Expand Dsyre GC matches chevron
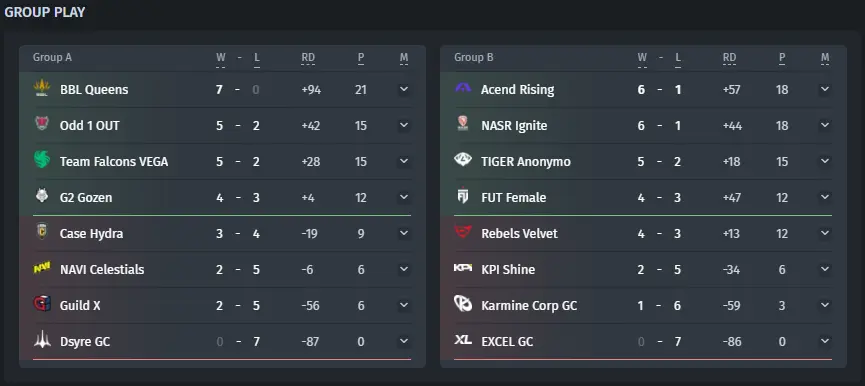Screen dimensions: 865x386 (404, 341)
